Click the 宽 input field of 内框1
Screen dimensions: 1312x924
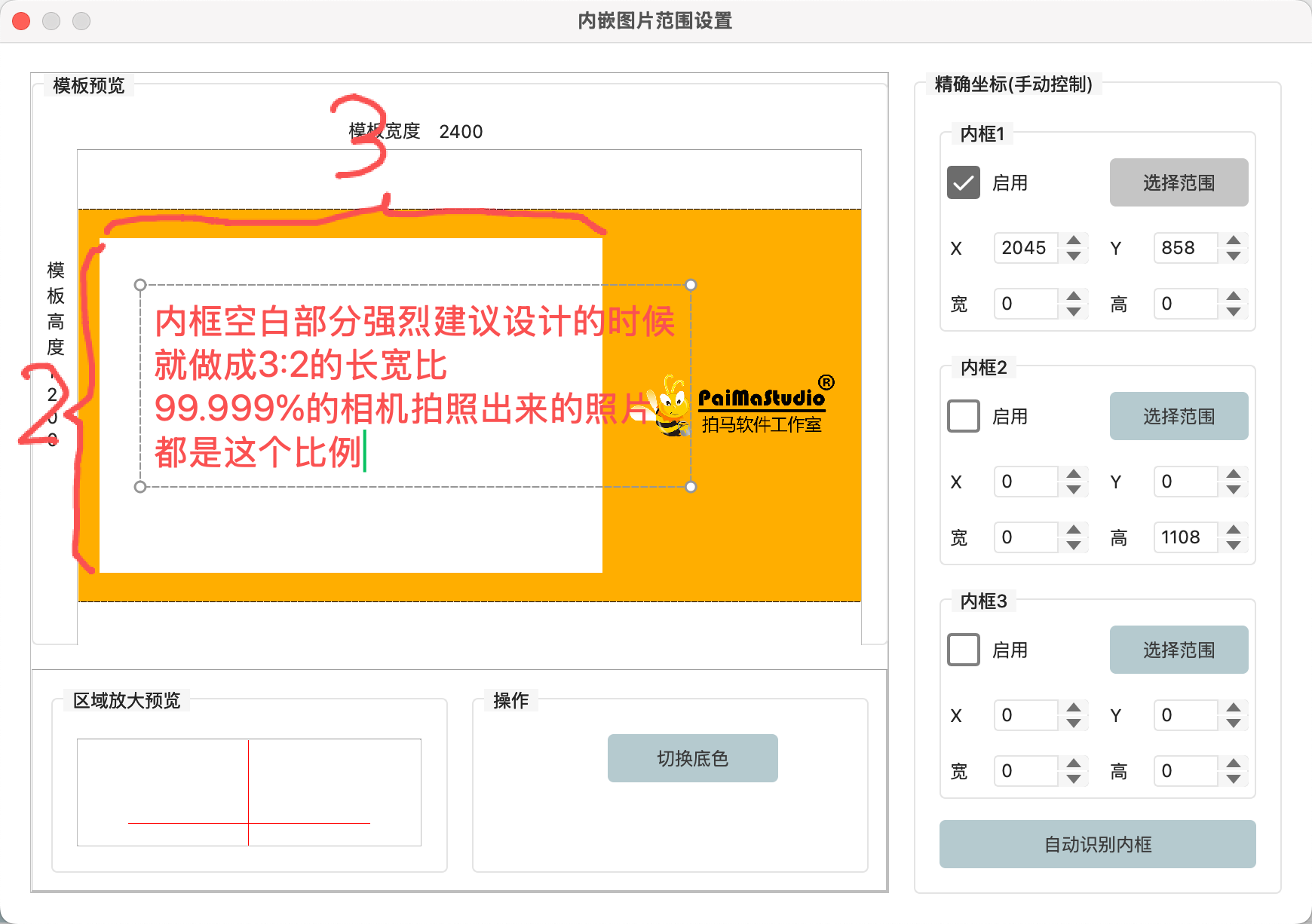coord(1025,304)
